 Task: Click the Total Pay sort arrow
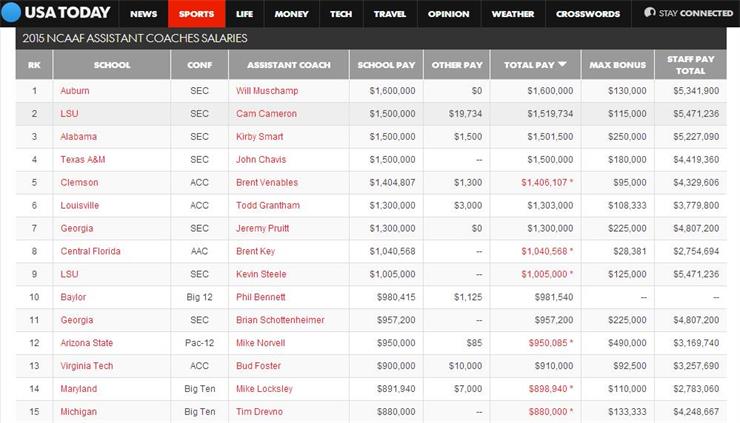(x=563, y=65)
